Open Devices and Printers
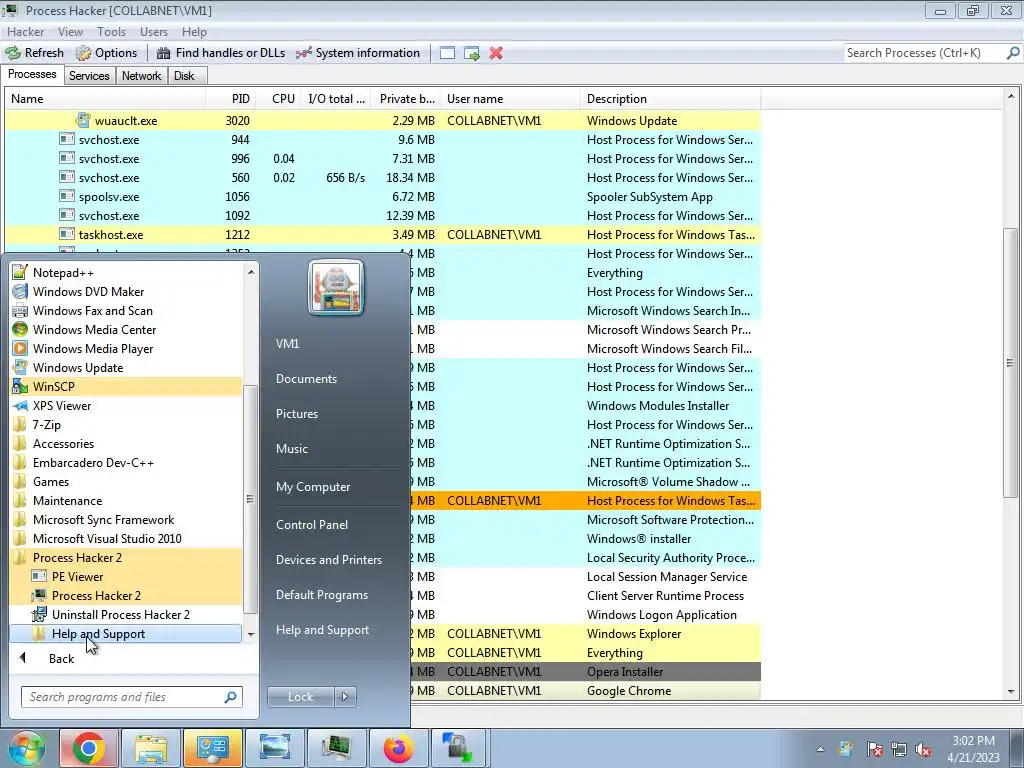The height and width of the screenshot is (768, 1024). pos(328,560)
